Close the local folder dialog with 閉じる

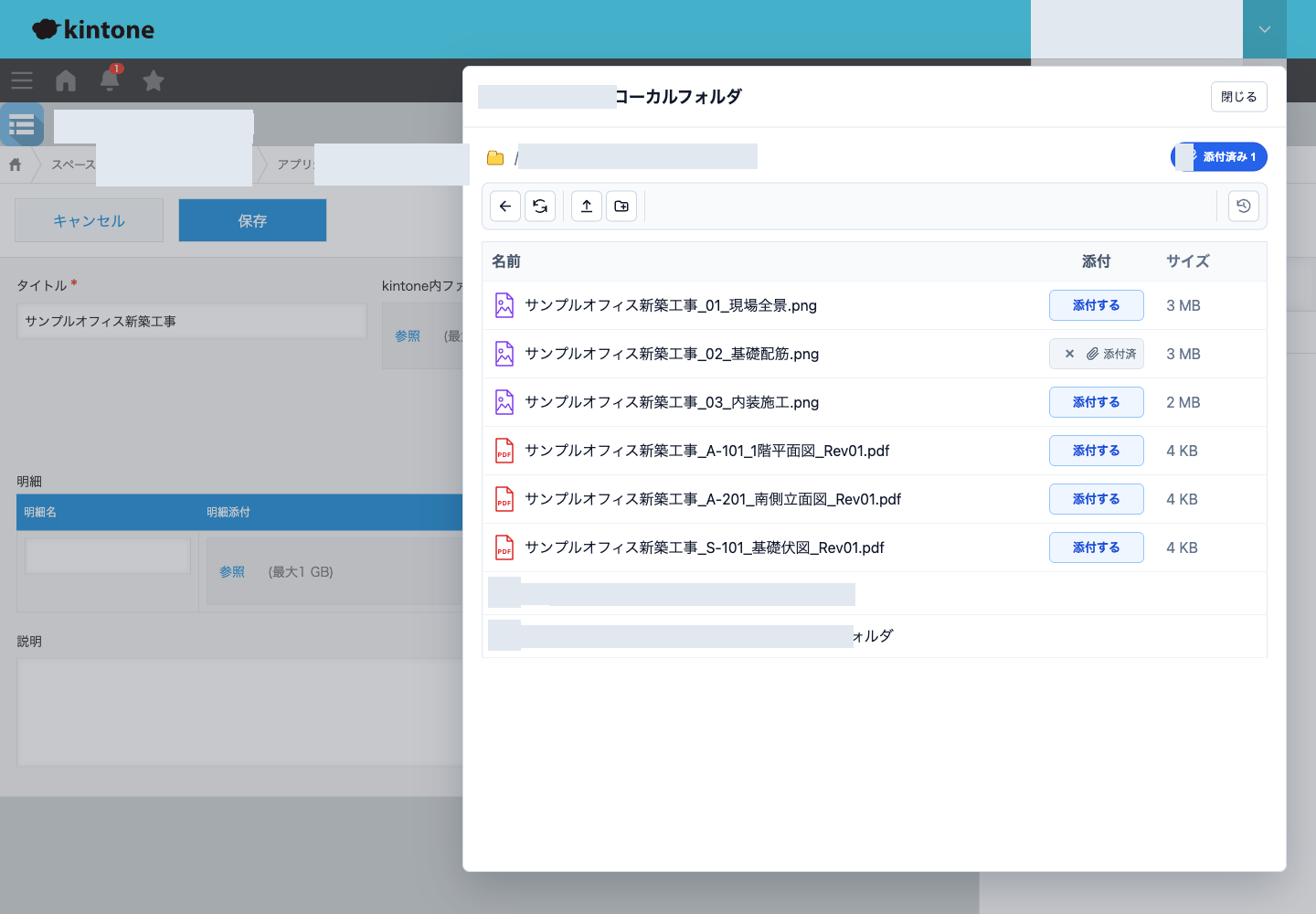pyautogui.click(x=1239, y=97)
